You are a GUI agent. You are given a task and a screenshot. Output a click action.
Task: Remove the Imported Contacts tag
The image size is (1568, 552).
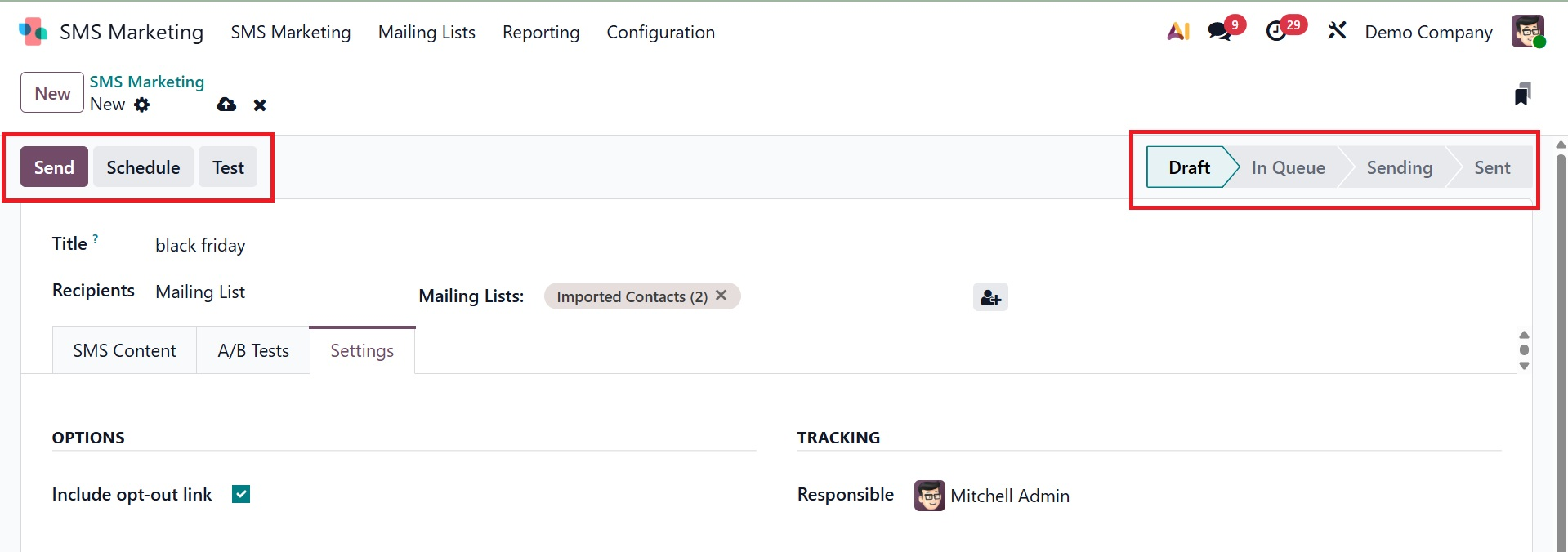tap(721, 296)
